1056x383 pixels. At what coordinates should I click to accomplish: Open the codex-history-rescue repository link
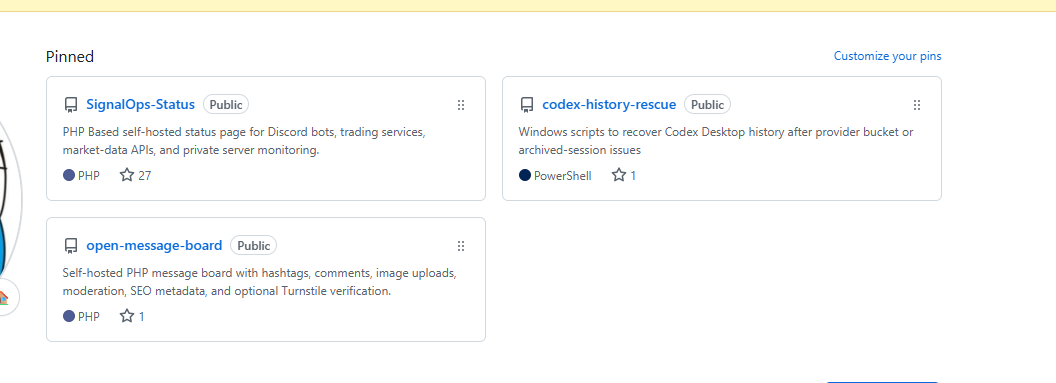(609, 104)
